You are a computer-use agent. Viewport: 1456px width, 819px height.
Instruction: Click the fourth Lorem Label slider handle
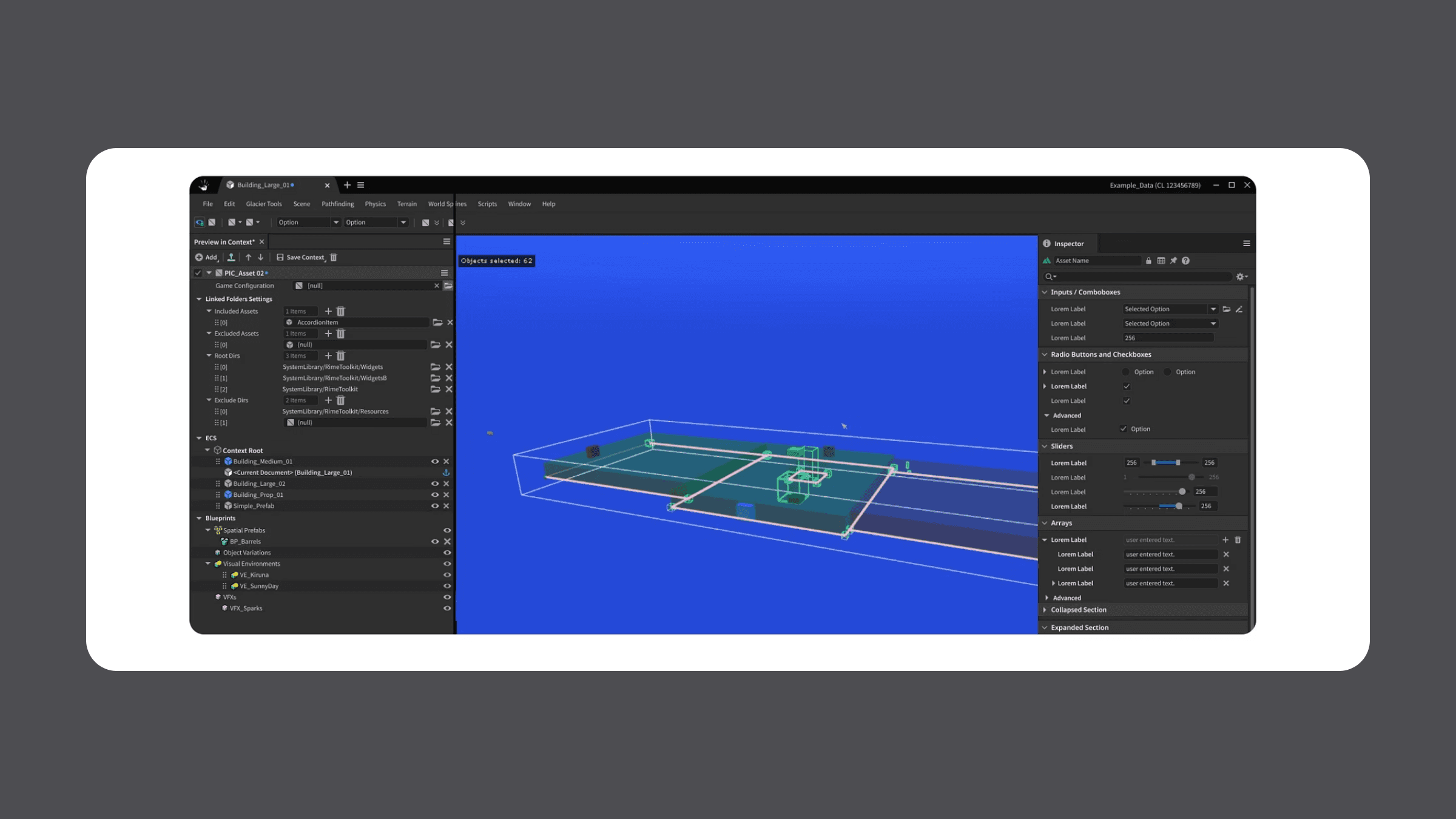coord(1179,506)
